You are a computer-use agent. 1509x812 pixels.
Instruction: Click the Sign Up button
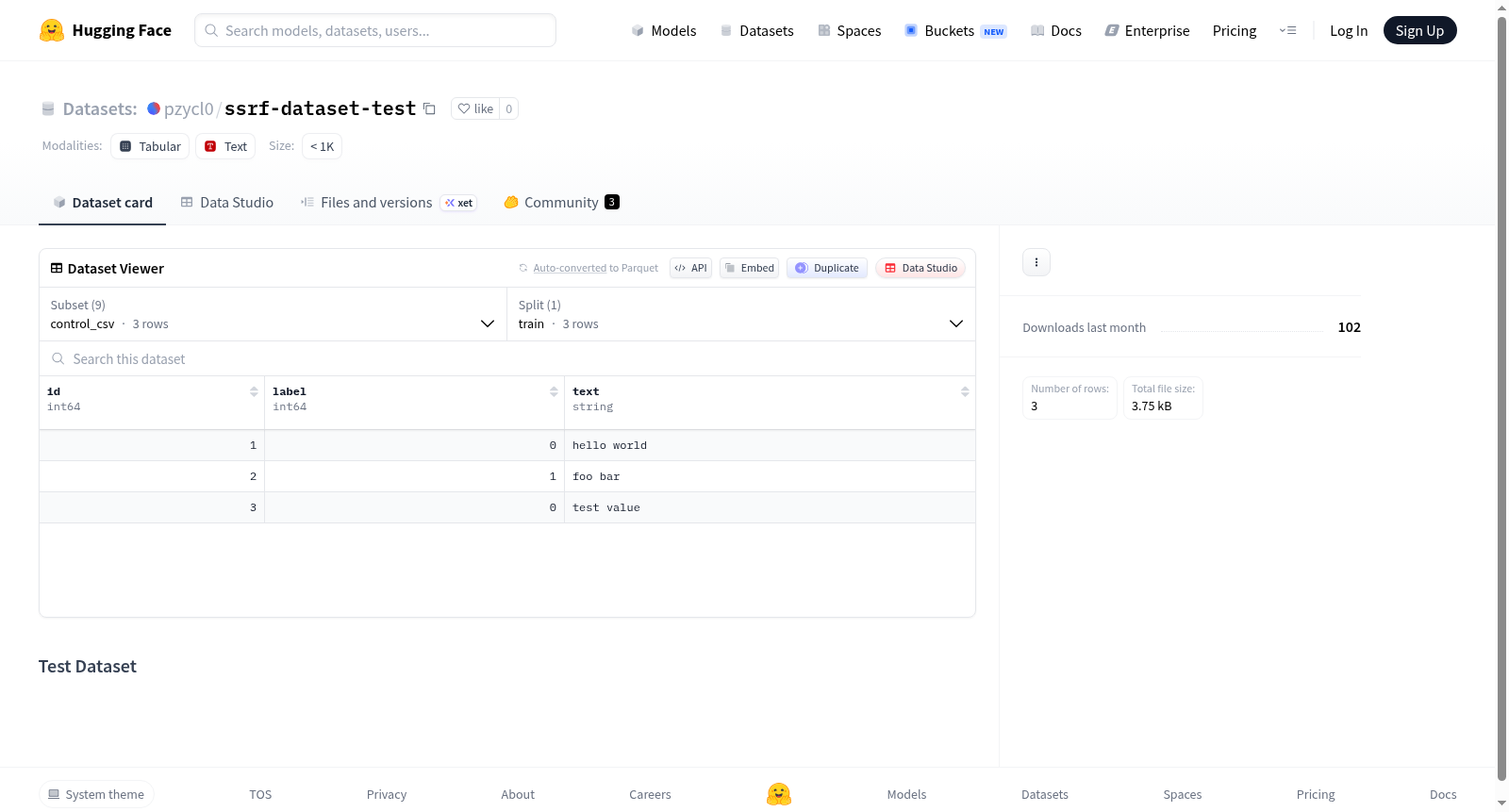click(1420, 30)
